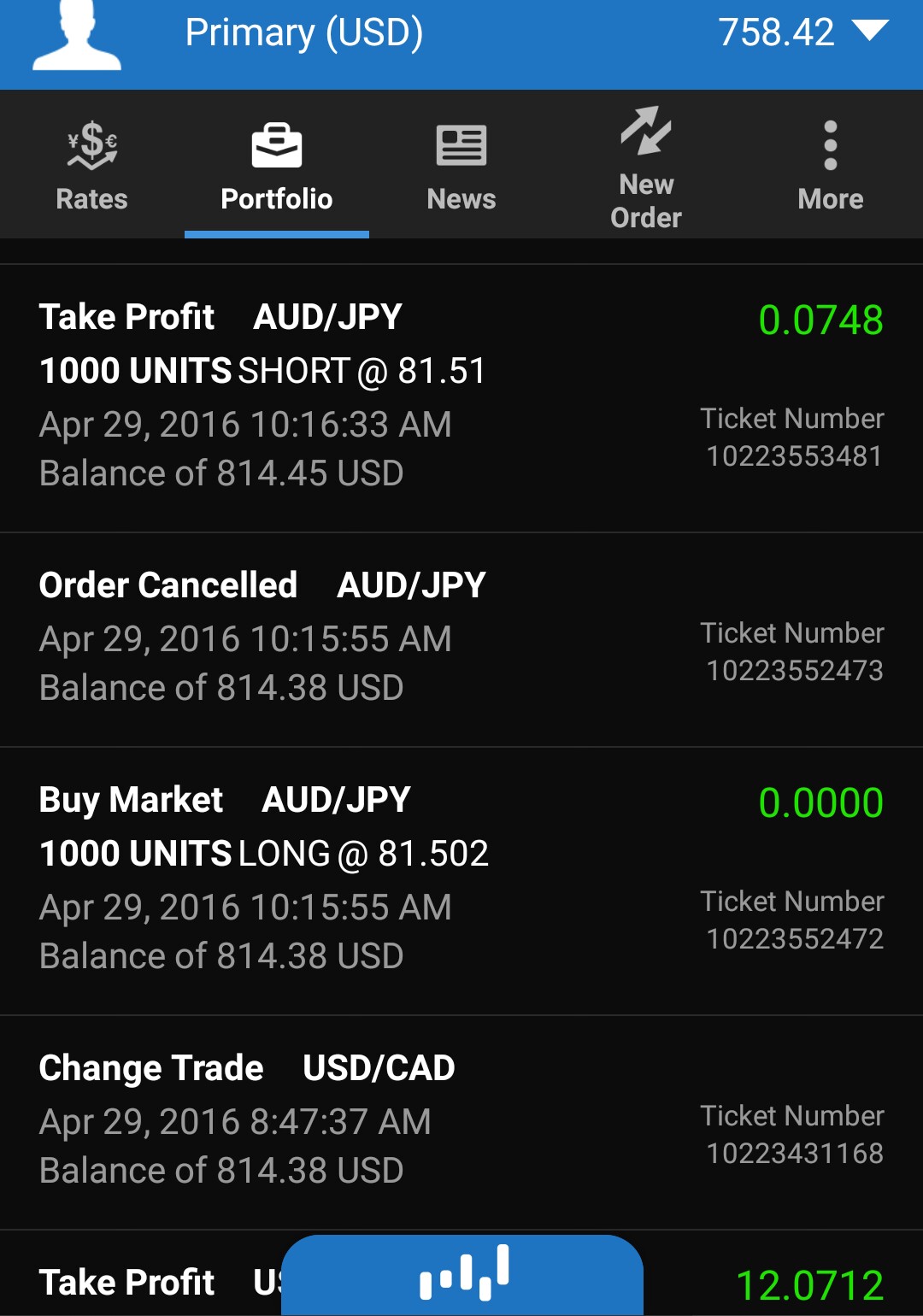Image resolution: width=923 pixels, height=1316 pixels.
Task: Select the Buy Market AUD/JPY transaction
Action: pos(225,800)
